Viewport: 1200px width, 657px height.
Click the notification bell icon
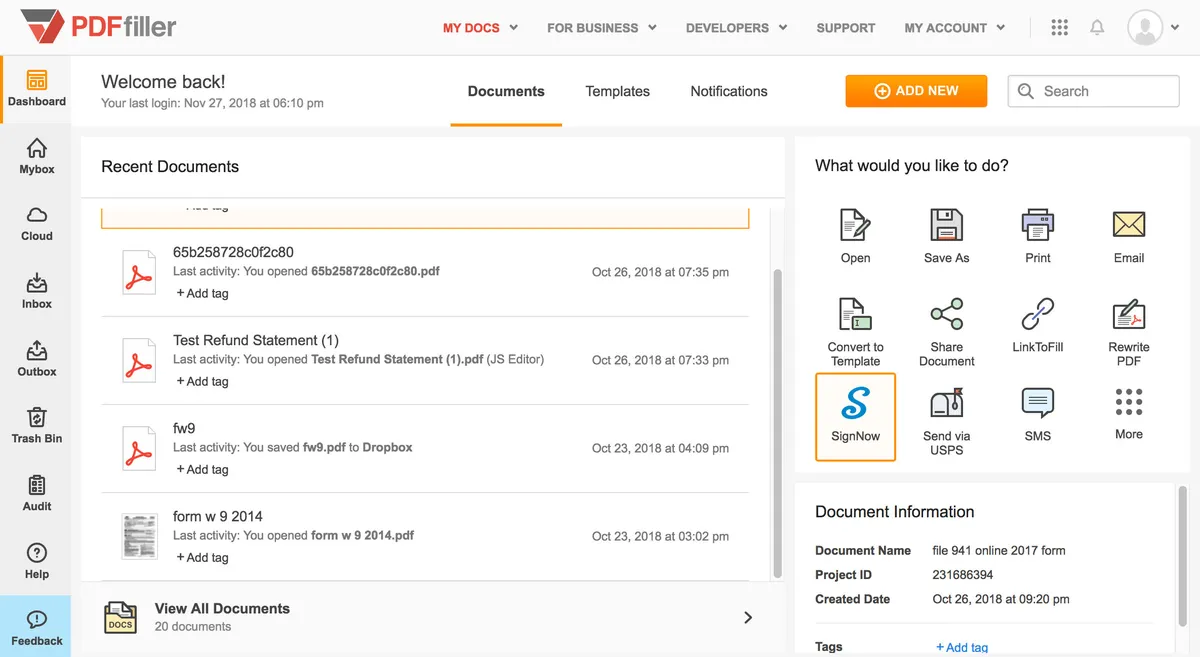[x=1097, y=28]
